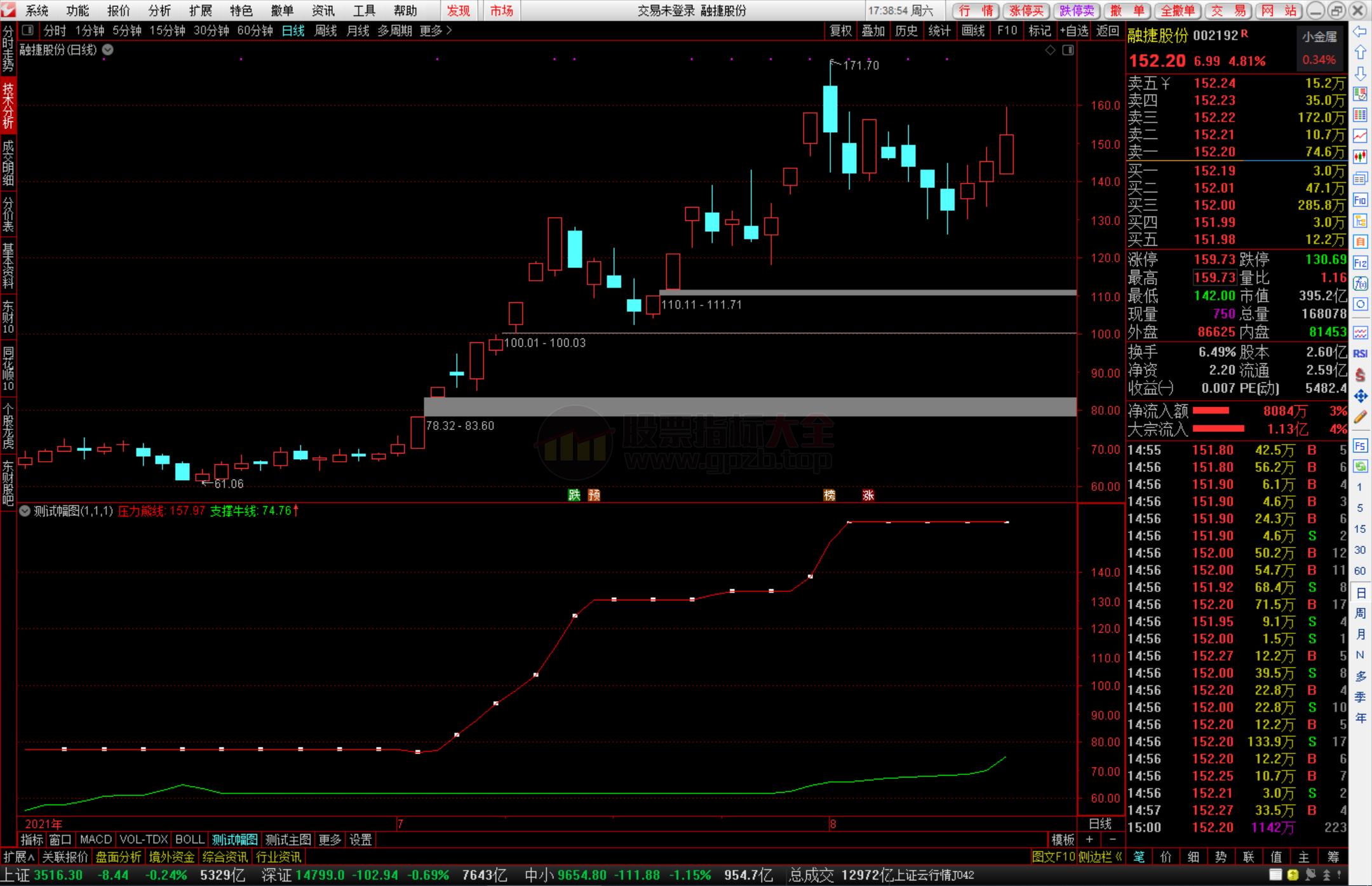Click the 涨停买 button
The height and width of the screenshot is (886, 1372).
tap(1026, 11)
